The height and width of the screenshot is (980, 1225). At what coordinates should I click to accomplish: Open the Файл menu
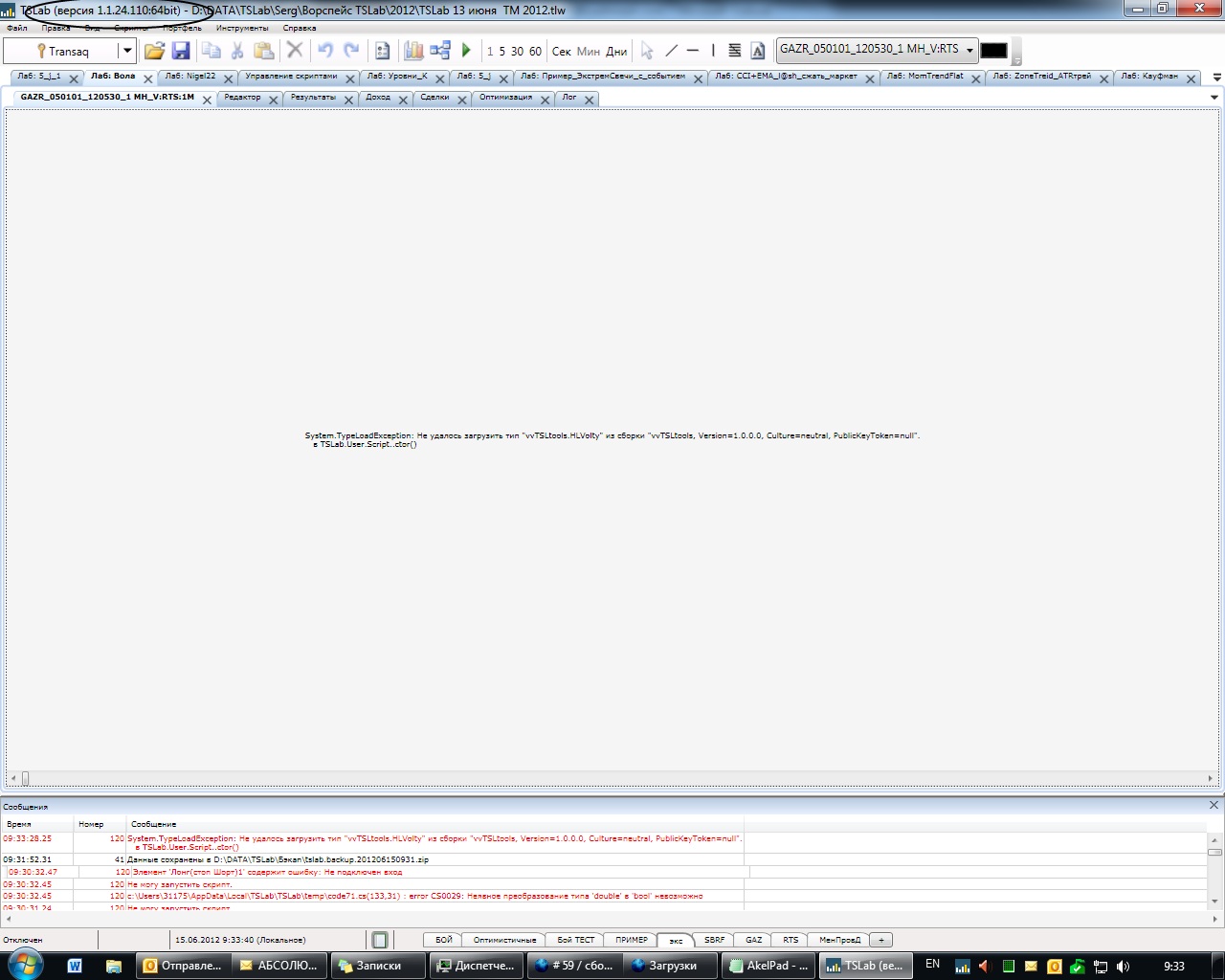(16, 28)
